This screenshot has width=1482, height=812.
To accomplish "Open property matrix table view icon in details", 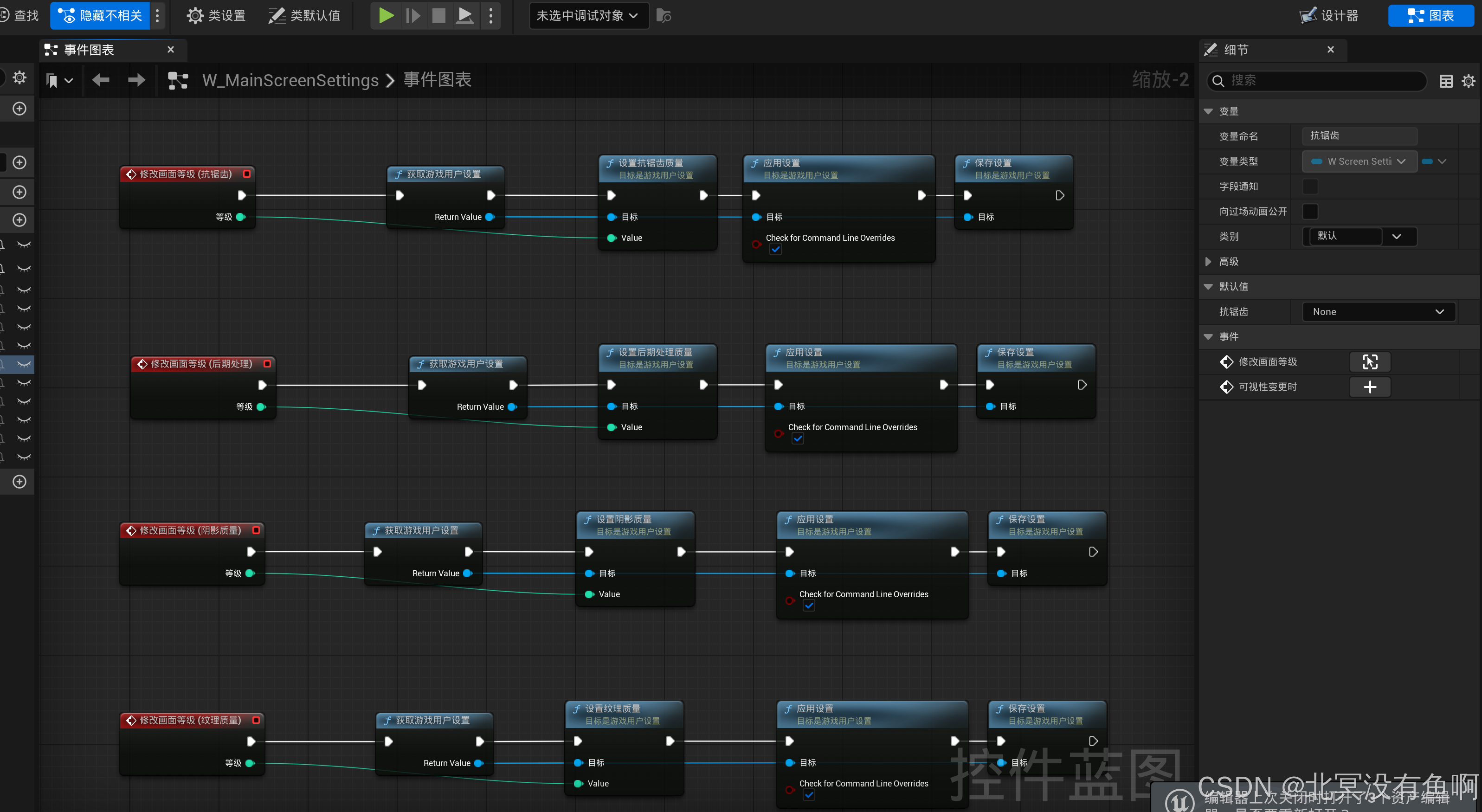I will point(1446,81).
